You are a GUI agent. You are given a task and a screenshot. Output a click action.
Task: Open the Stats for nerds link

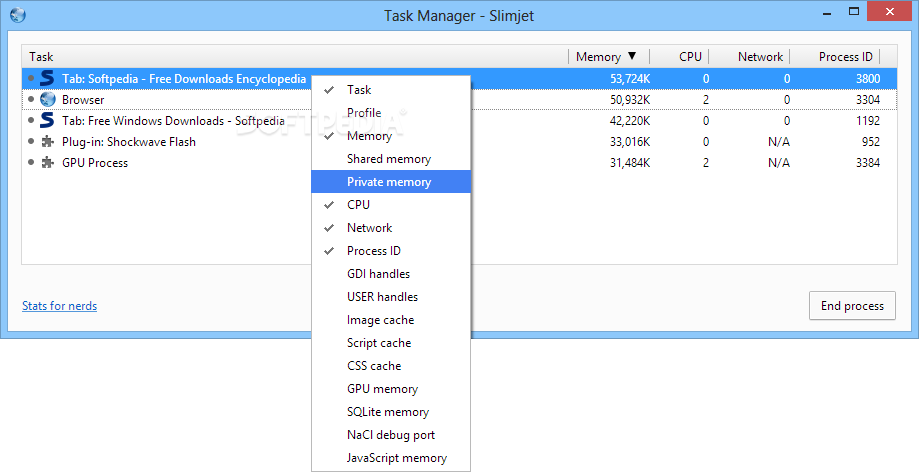(x=60, y=306)
